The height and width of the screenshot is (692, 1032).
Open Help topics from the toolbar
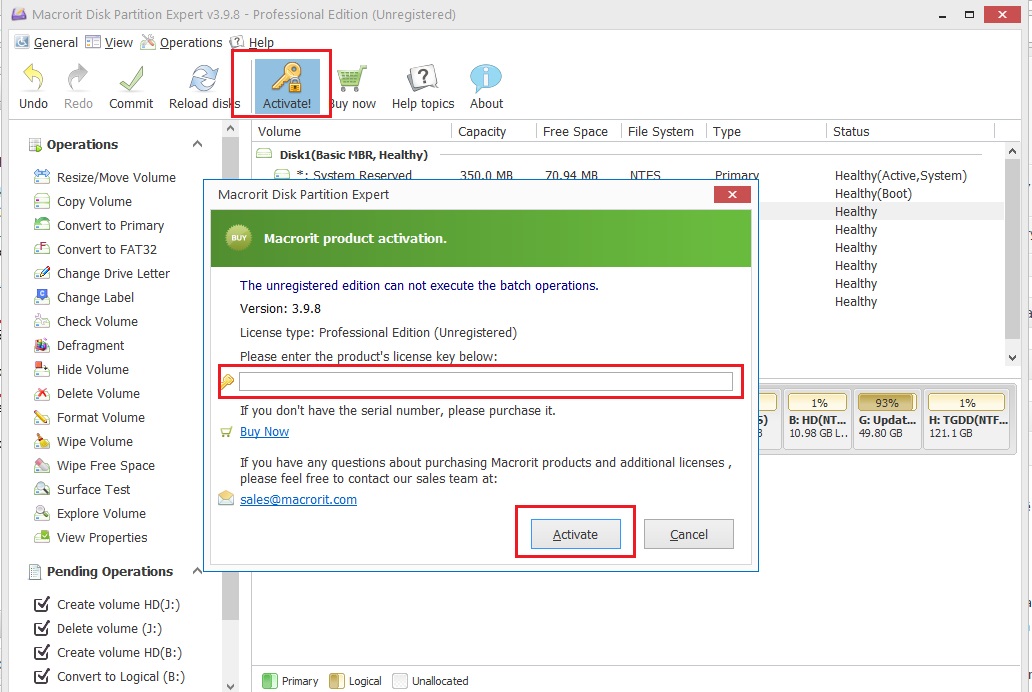(x=421, y=85)
